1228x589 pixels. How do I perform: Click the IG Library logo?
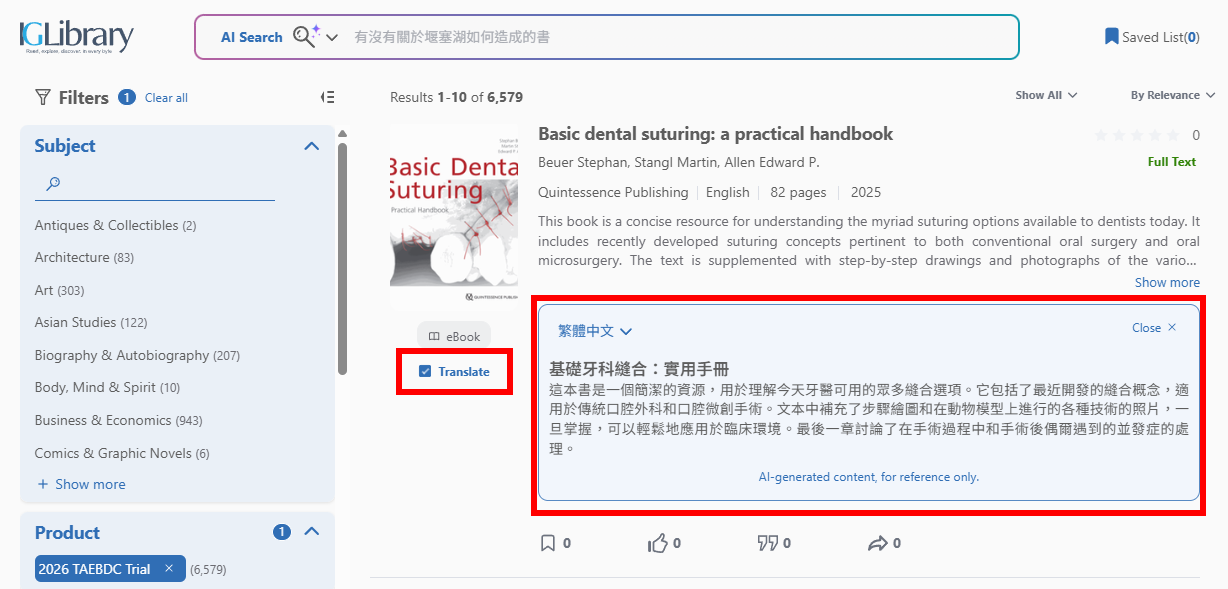coord(76,37)
